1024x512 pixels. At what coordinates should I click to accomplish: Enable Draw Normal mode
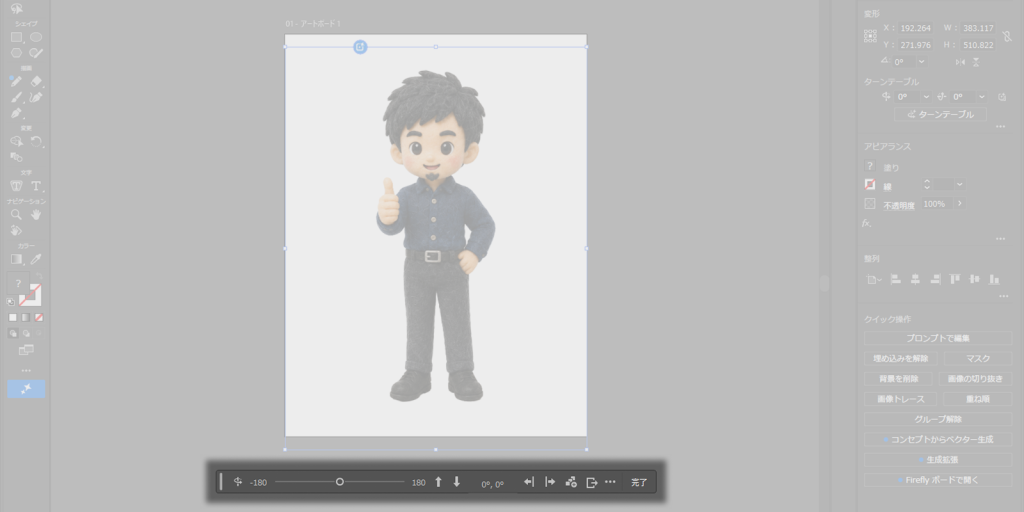click(x=12, y=333)
